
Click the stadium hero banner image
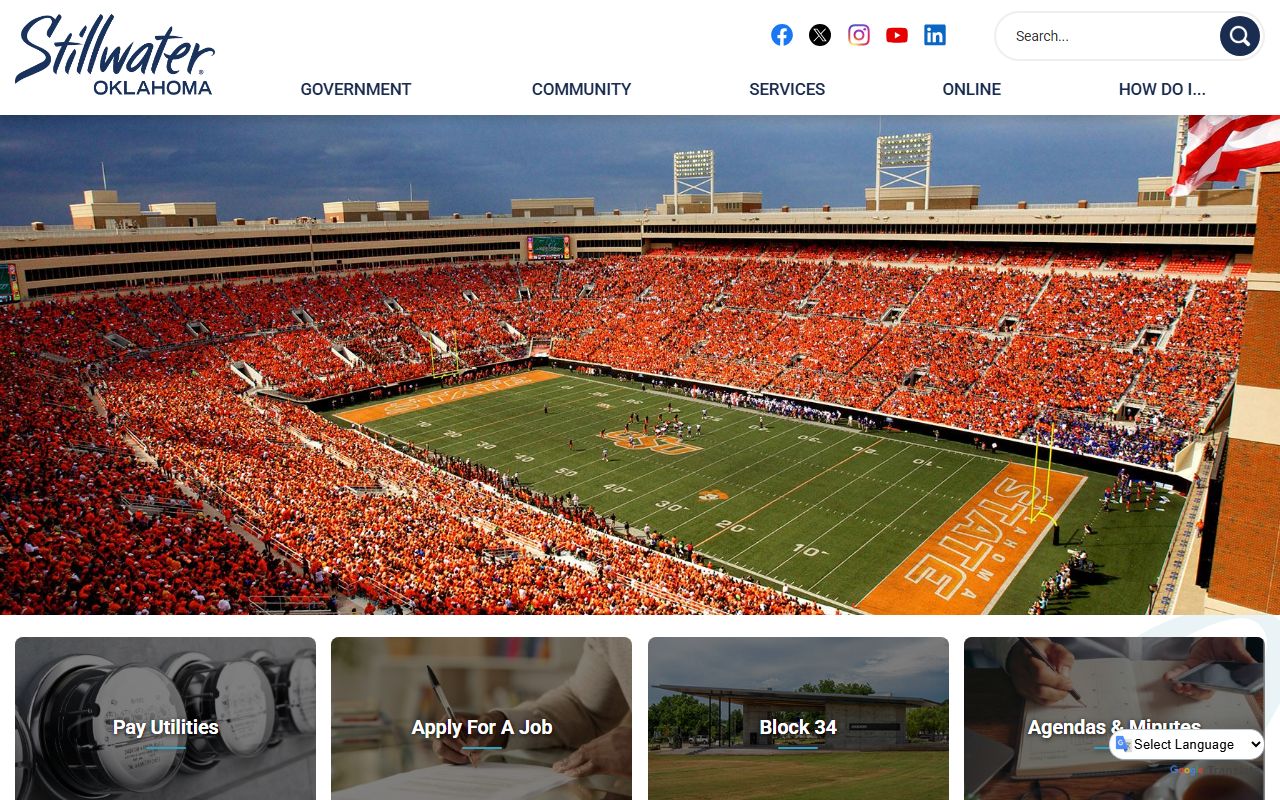640,365
